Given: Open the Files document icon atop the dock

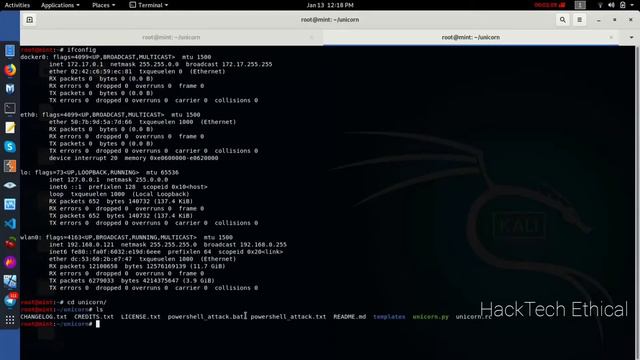Looking at the screenshot, I should click(x=10, y=51).
